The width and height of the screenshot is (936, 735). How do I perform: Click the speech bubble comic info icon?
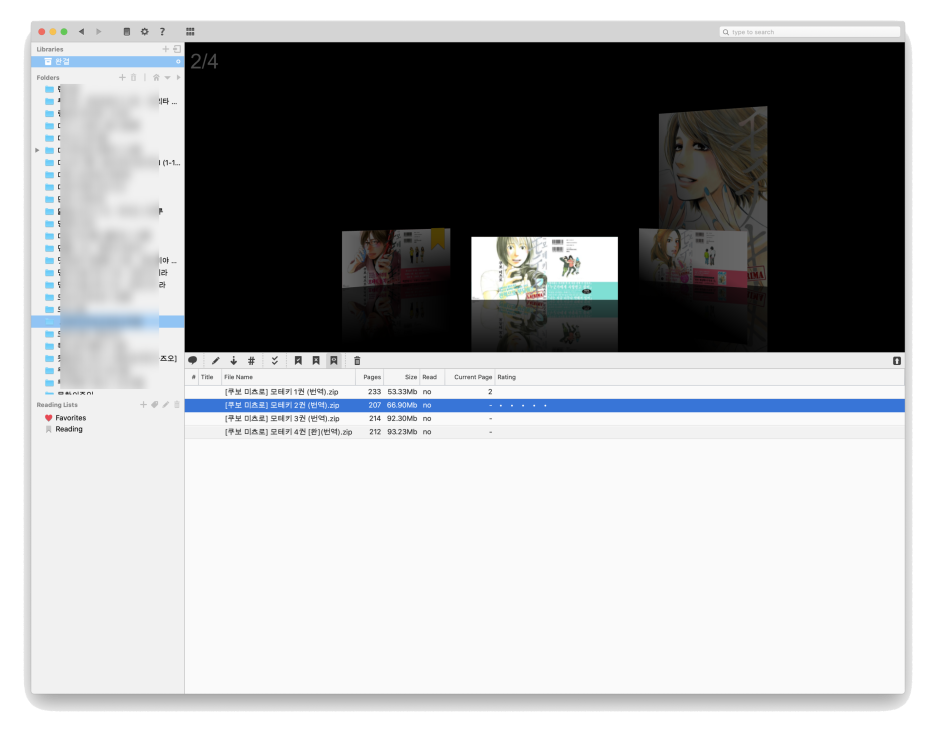click(193, 360)
